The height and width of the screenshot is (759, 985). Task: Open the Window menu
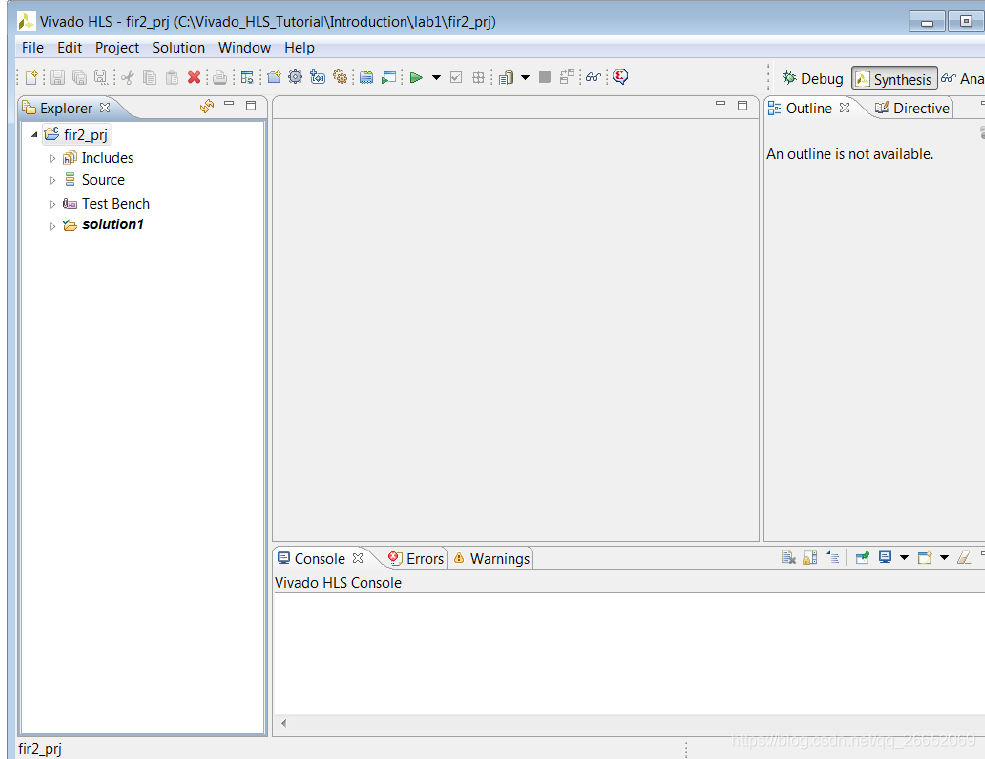click(x=244, y=48)
